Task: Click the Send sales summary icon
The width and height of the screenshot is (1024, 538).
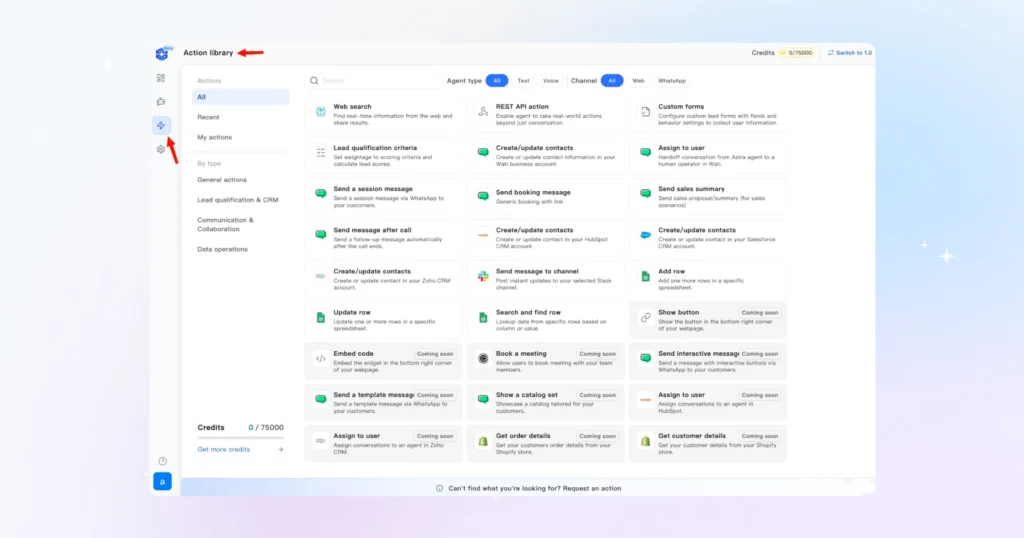Action: click(645, 194)
